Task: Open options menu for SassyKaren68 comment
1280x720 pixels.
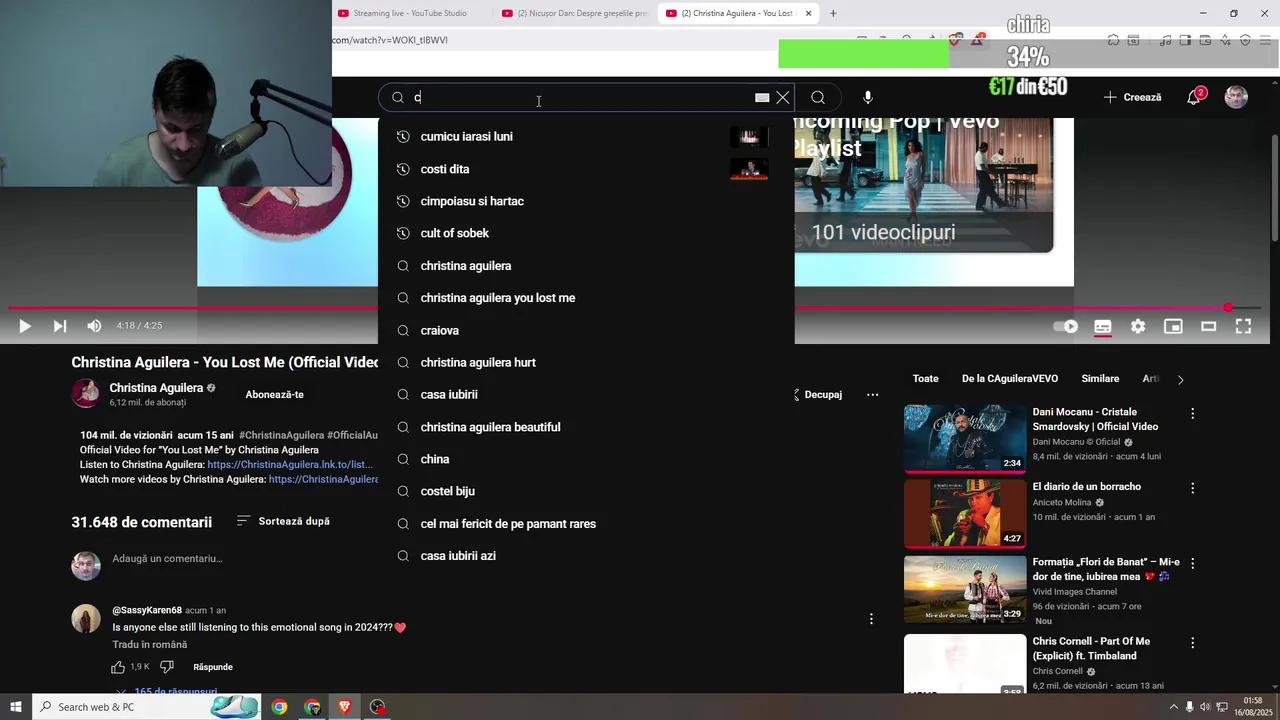Action: [871, 619]
